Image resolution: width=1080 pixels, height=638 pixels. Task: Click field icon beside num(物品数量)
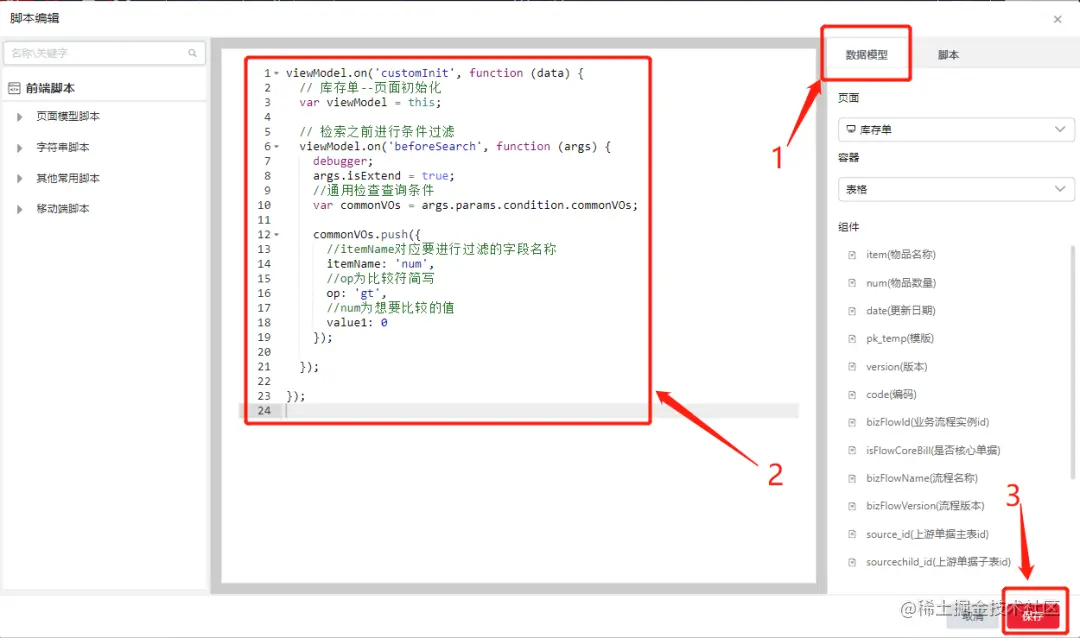[852, 283]
